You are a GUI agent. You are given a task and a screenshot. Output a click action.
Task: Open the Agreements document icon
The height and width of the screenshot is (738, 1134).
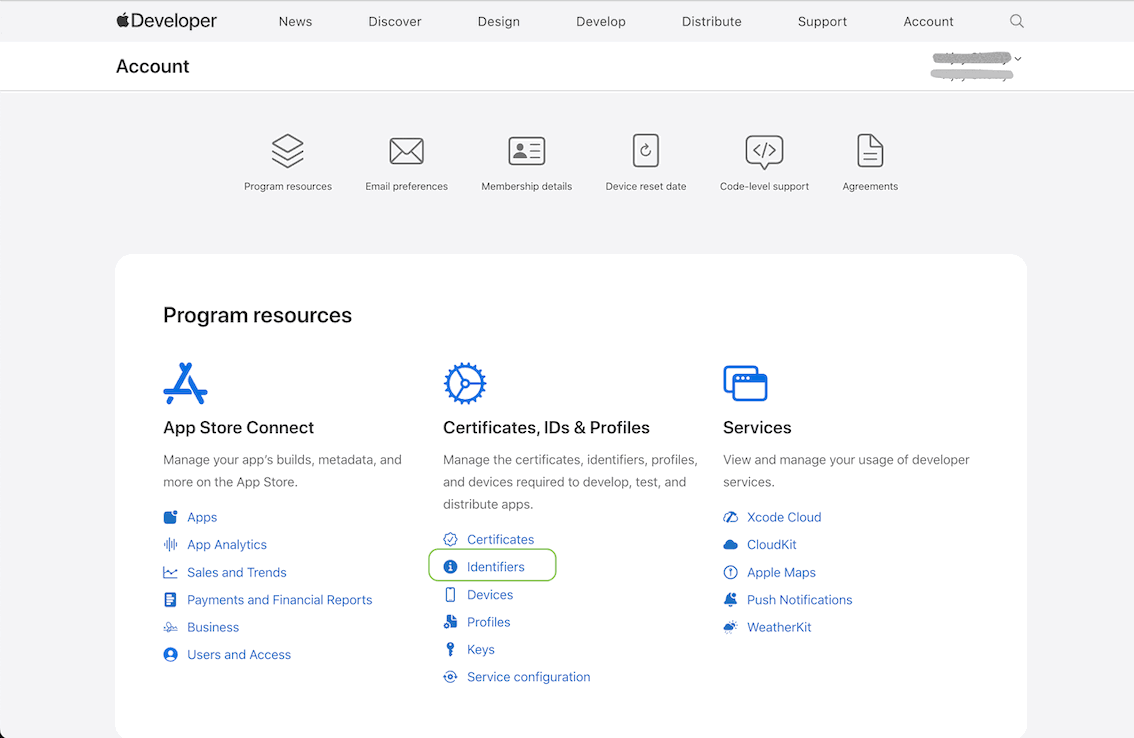[x=870, y=150]
